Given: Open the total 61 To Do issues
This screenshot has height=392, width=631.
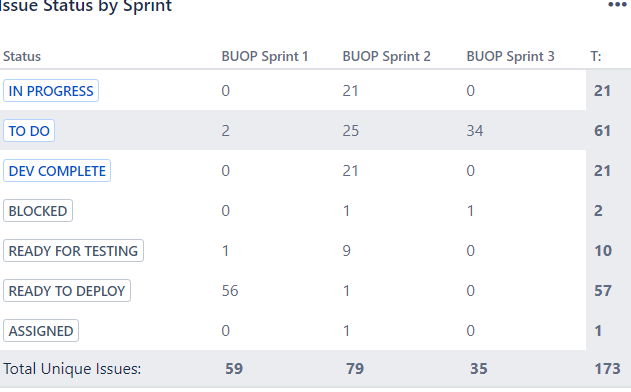Looking at the screenshot, I should (x=602, y=131).
